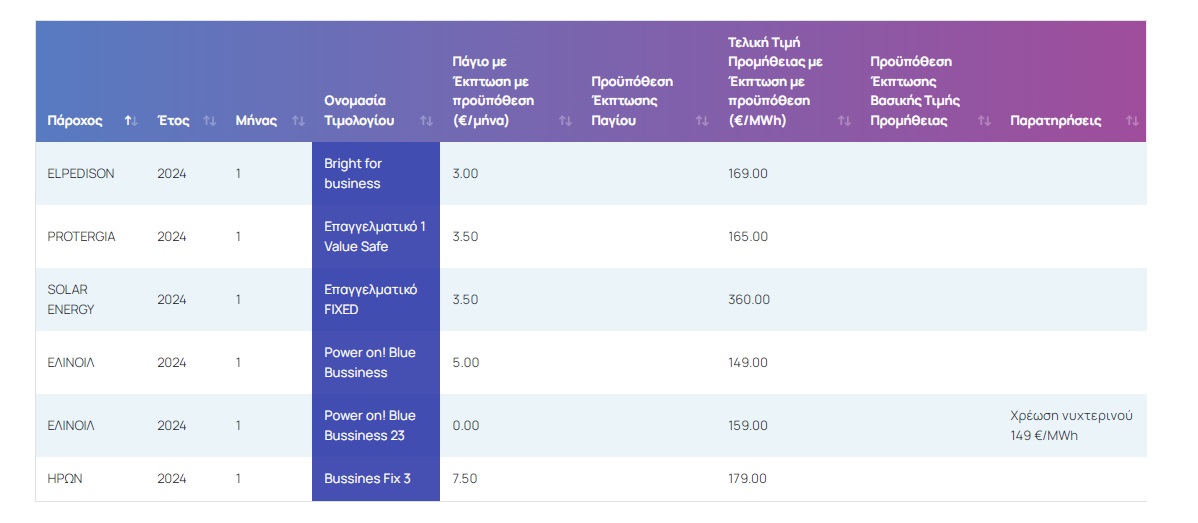Sort table by Πάροχος column arrows
This screenshot has height=523, width=1198.
[x=131, y=121]
